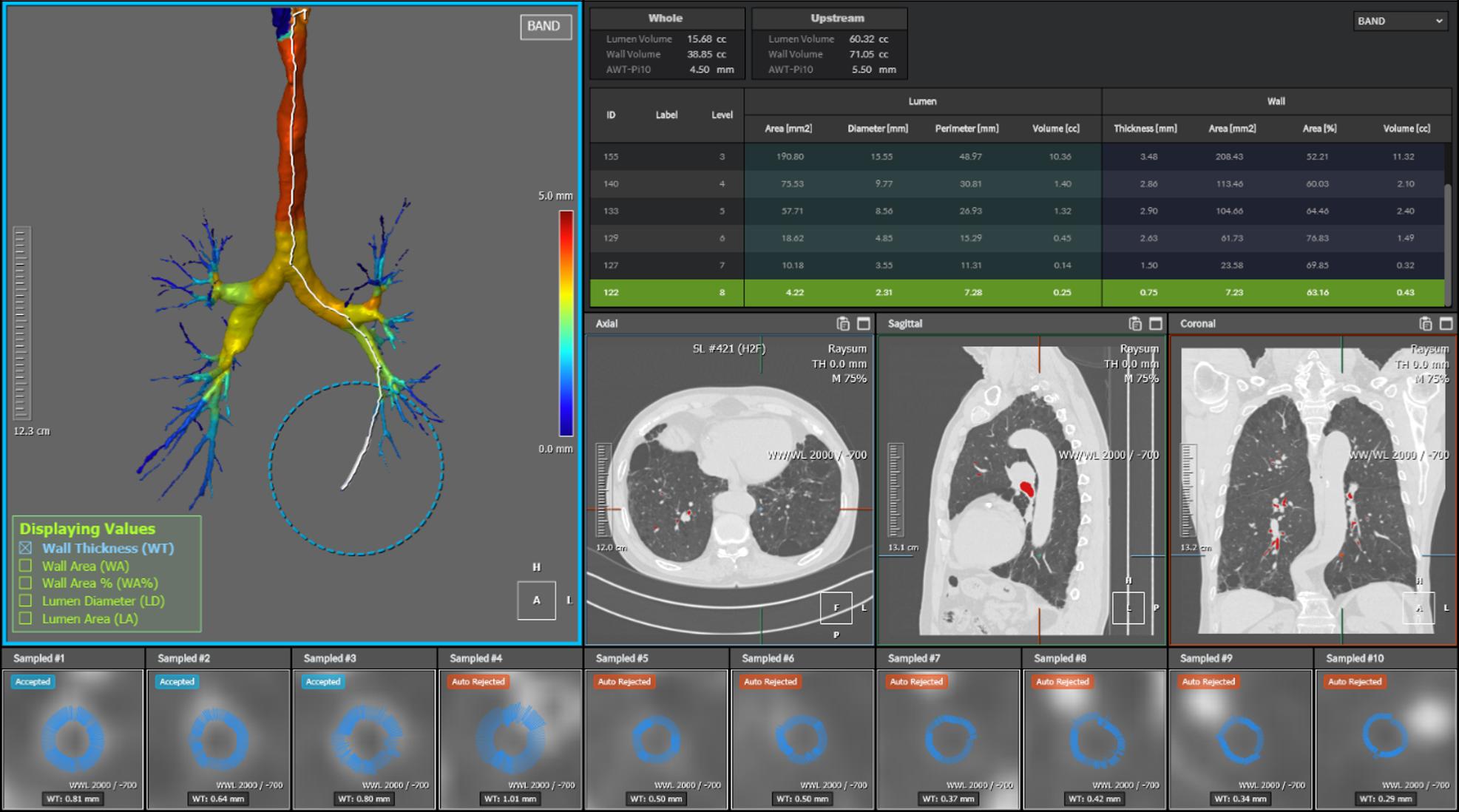The height and width of the screenshot is (812, 1459).
Task: Click the copy icon in Sagittal view header
Action: coord(1134,323)
